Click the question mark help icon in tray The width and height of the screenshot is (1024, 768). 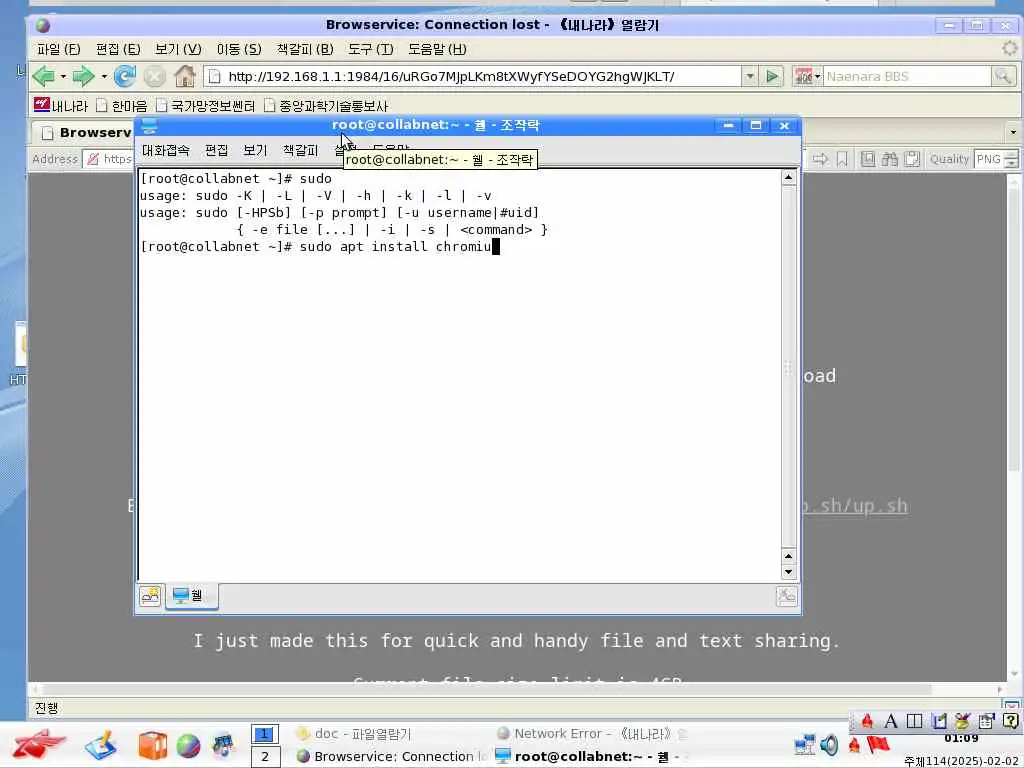(1010, 721)
